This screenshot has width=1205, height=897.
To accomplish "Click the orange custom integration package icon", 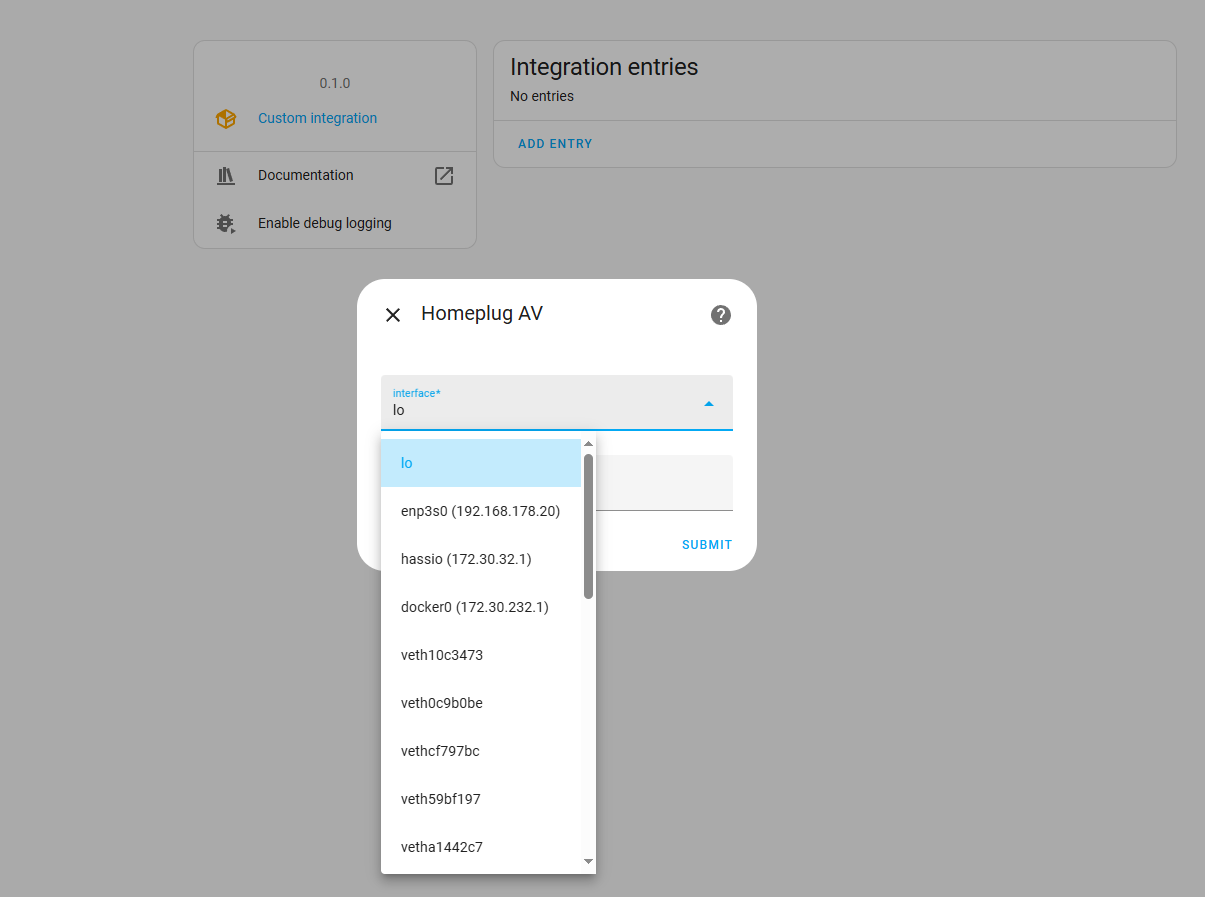I will (x=226, y=118).
